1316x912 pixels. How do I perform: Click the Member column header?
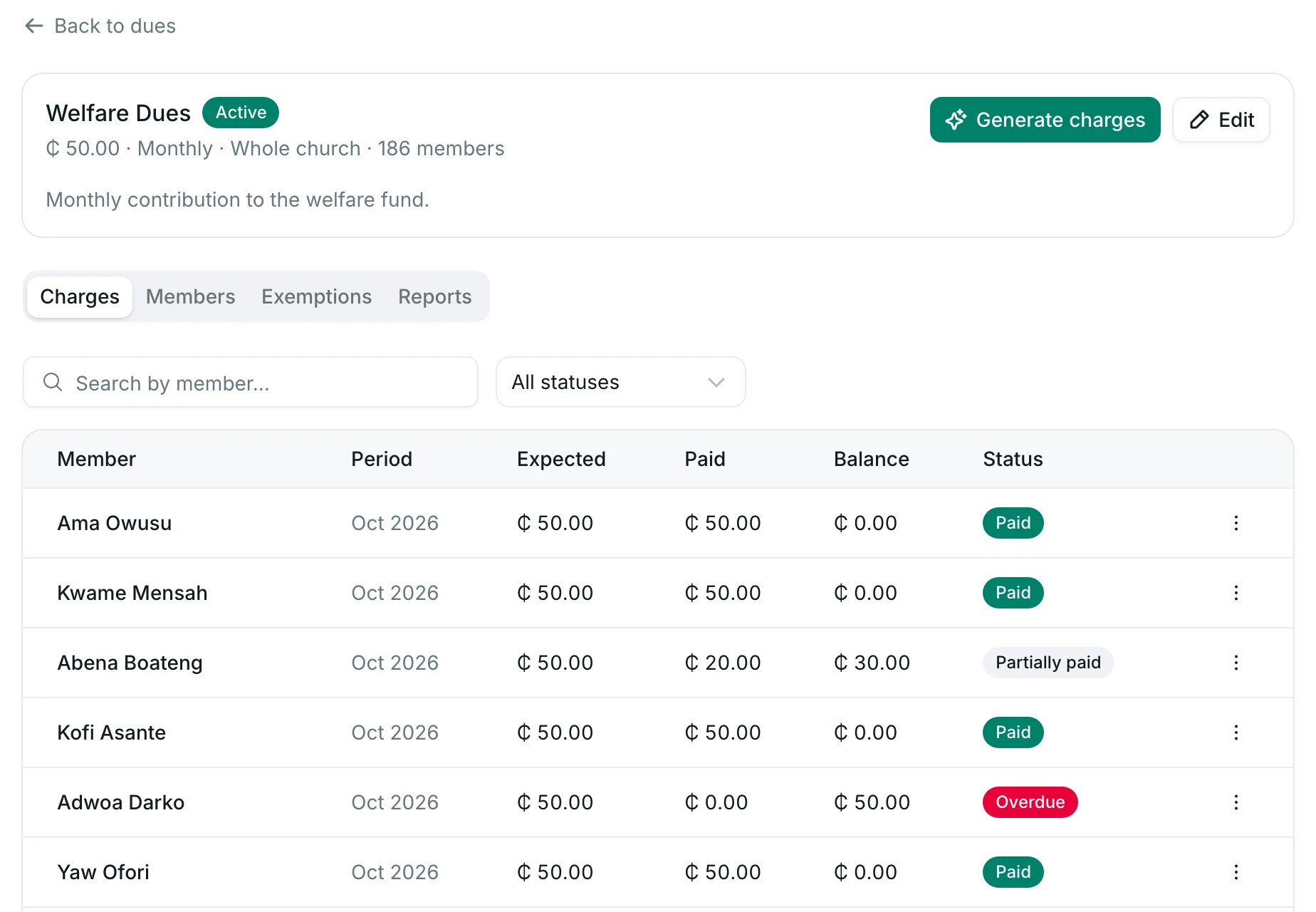tap(96, 459)
